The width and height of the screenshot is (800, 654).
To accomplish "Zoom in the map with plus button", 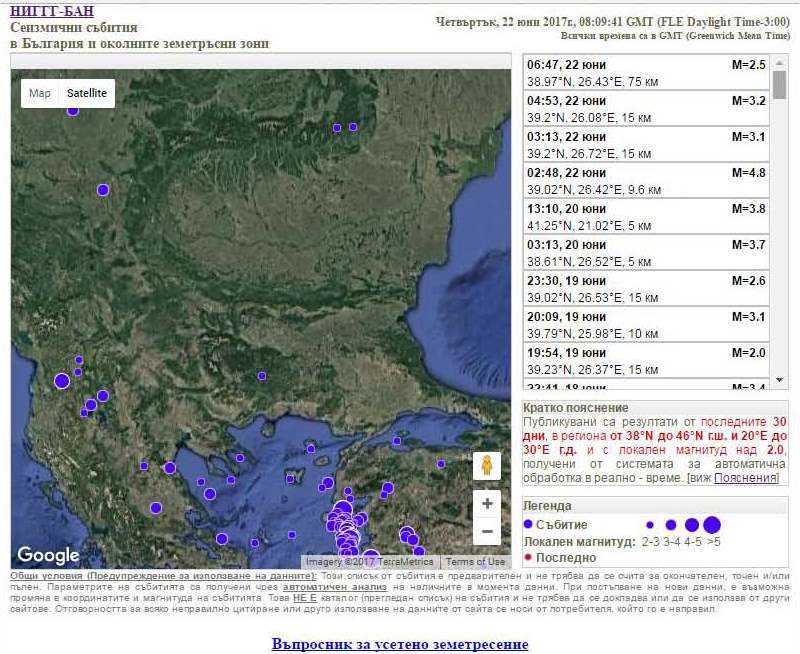I will (487, 504).
